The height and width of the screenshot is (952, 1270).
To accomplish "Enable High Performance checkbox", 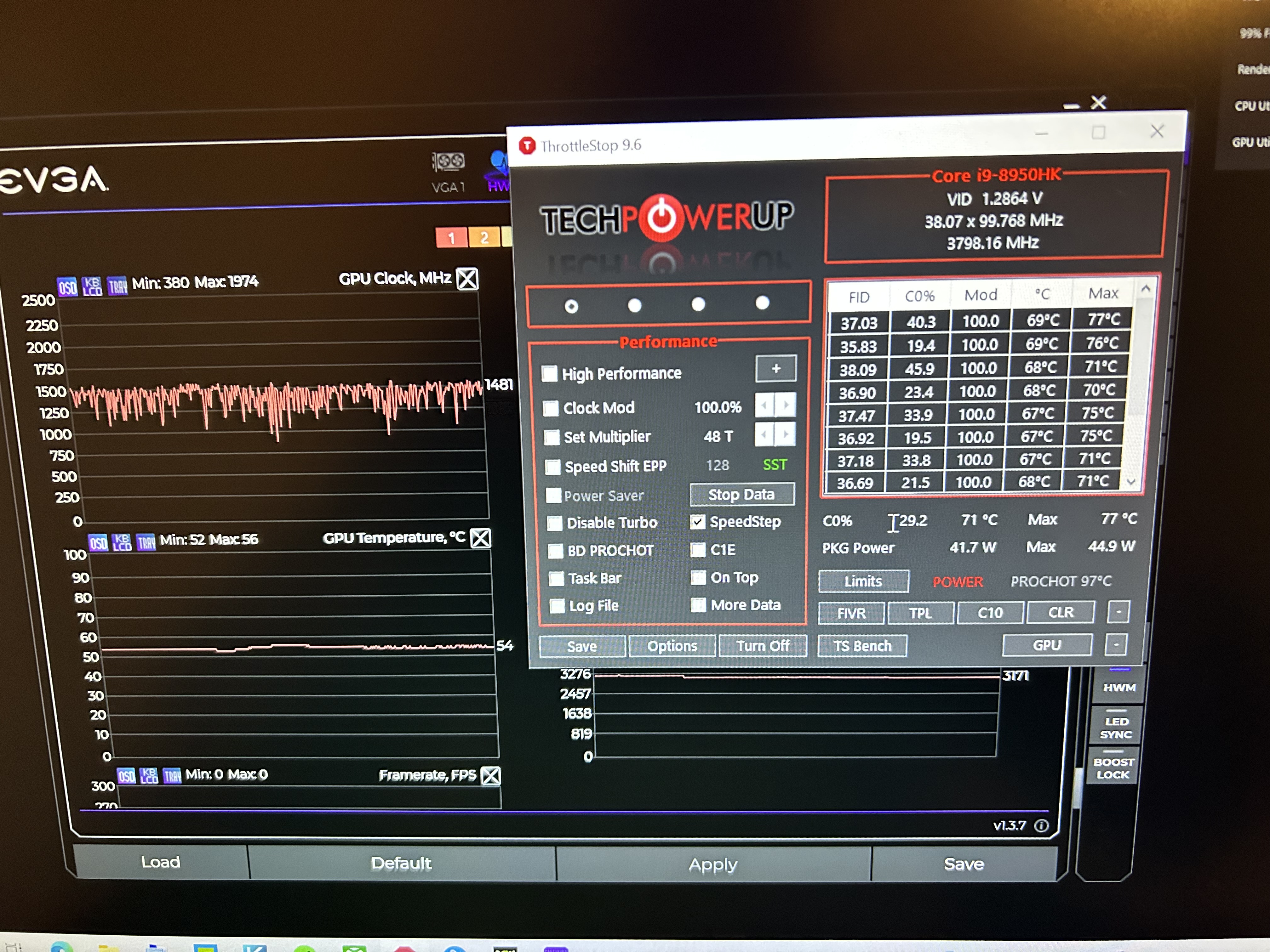I will coord(549,374).
